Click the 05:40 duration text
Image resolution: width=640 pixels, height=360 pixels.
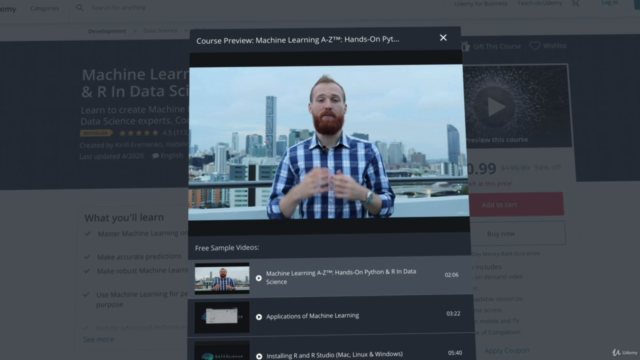point(455,353)
